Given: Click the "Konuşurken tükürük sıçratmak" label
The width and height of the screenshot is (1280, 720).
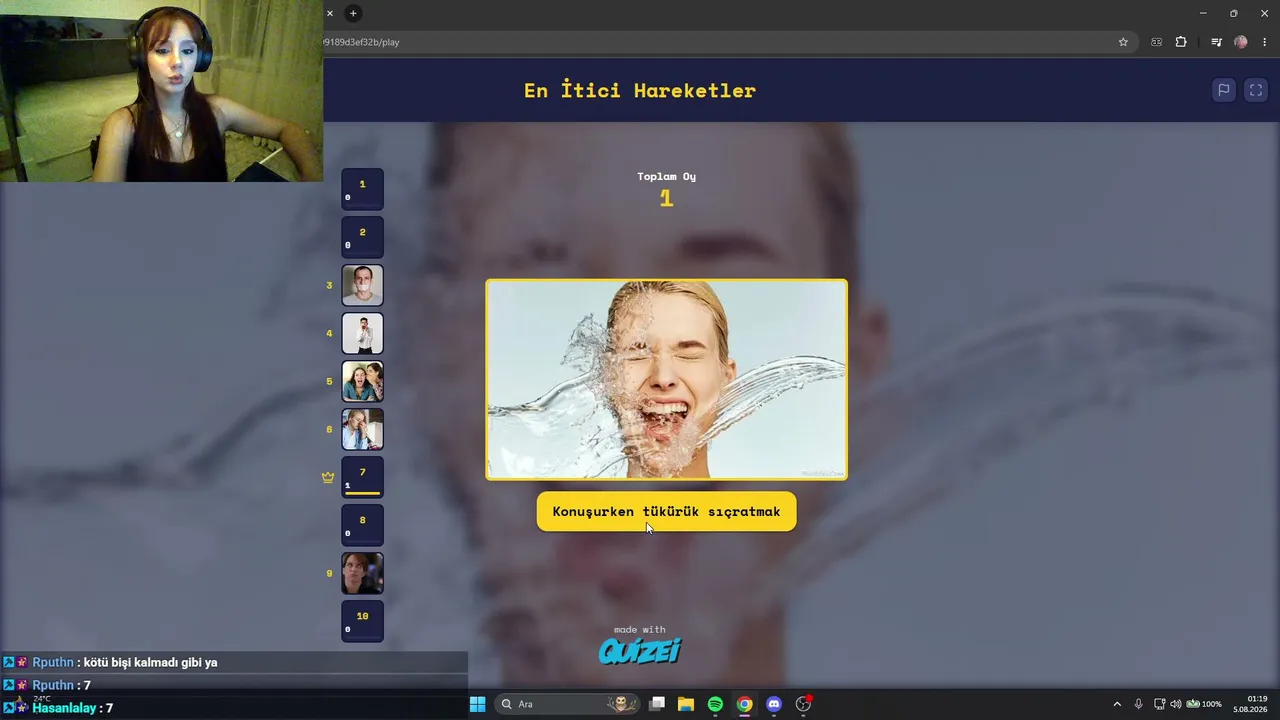Looking at the screenshot, I should [666, 511].
